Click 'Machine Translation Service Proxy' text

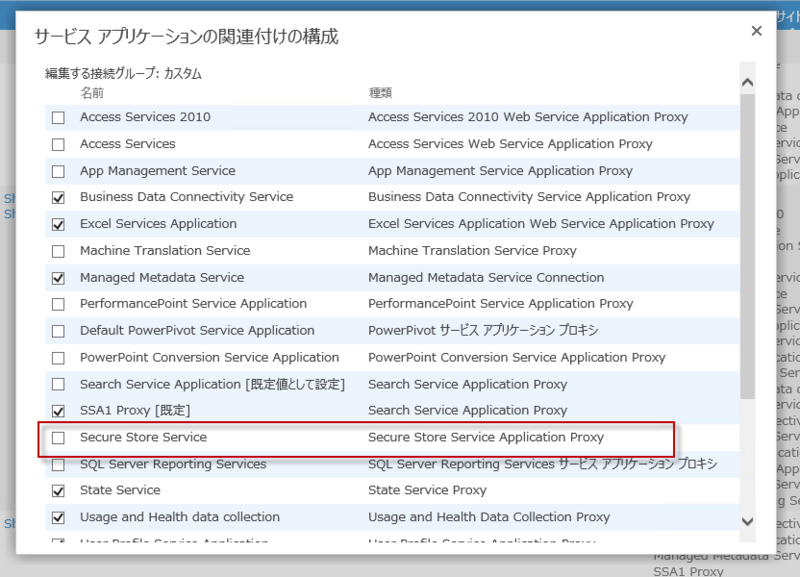tap(472, 250)
